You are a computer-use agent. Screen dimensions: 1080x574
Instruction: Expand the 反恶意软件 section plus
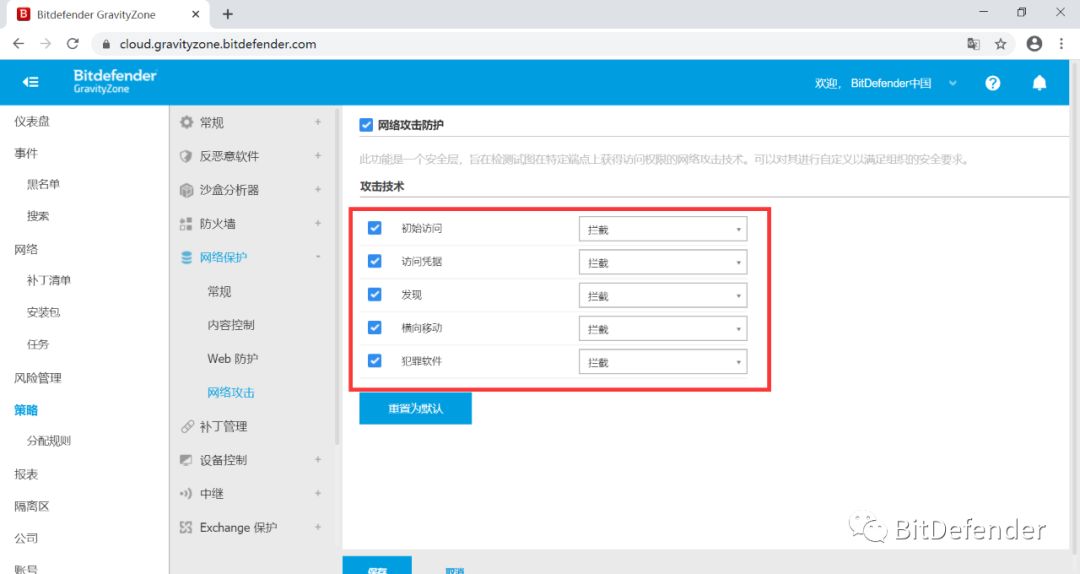tap(318, 155)
